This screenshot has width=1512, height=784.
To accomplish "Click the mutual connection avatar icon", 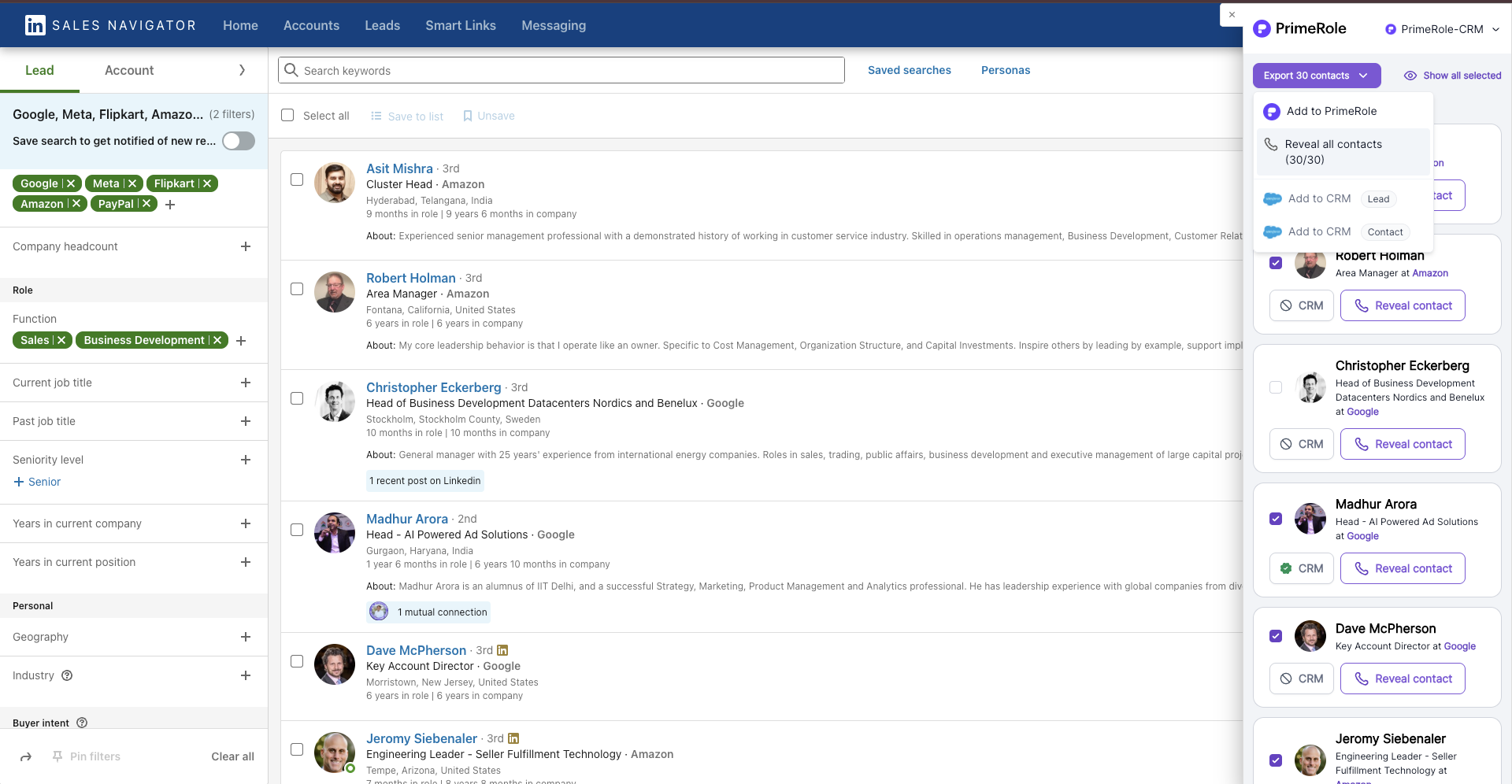I will 379,612.
